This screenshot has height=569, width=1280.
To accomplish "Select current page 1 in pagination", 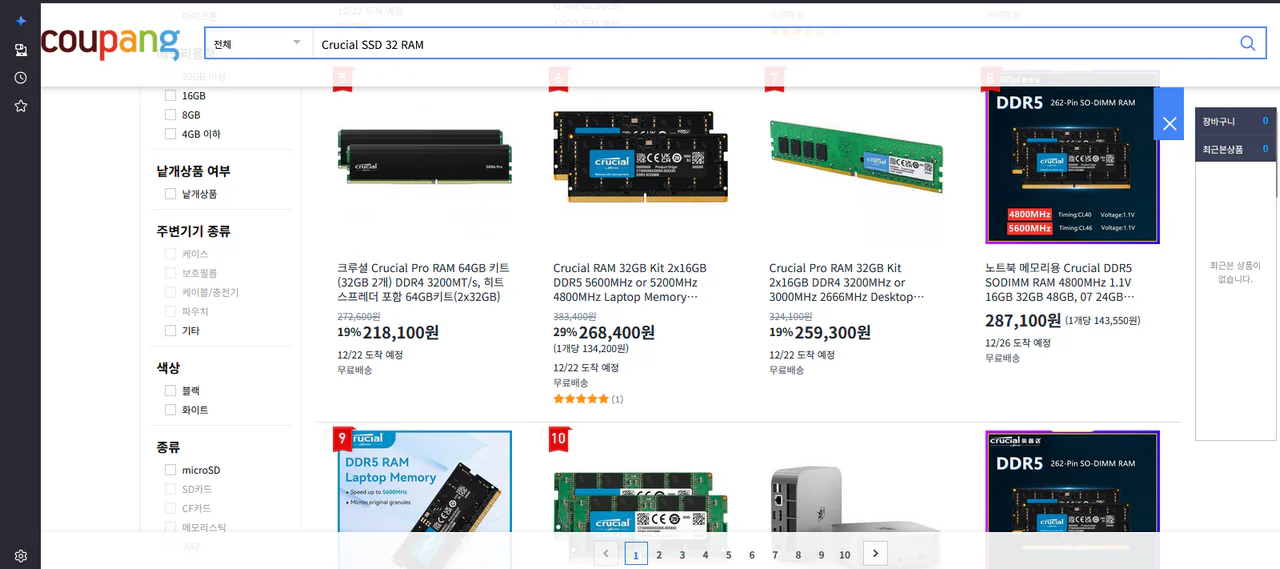I will click(x=636, y=554).
